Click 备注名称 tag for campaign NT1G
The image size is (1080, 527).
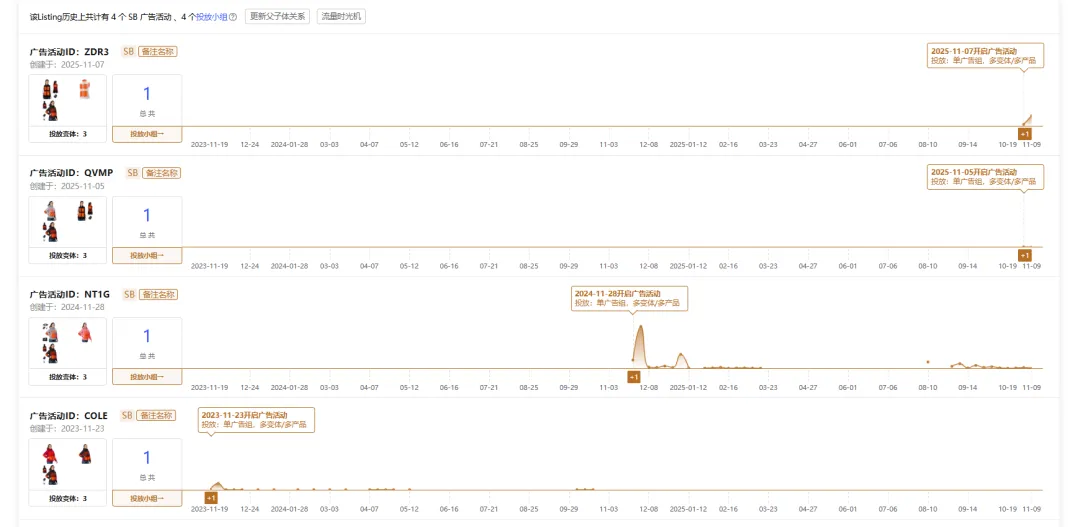(160, 294)
